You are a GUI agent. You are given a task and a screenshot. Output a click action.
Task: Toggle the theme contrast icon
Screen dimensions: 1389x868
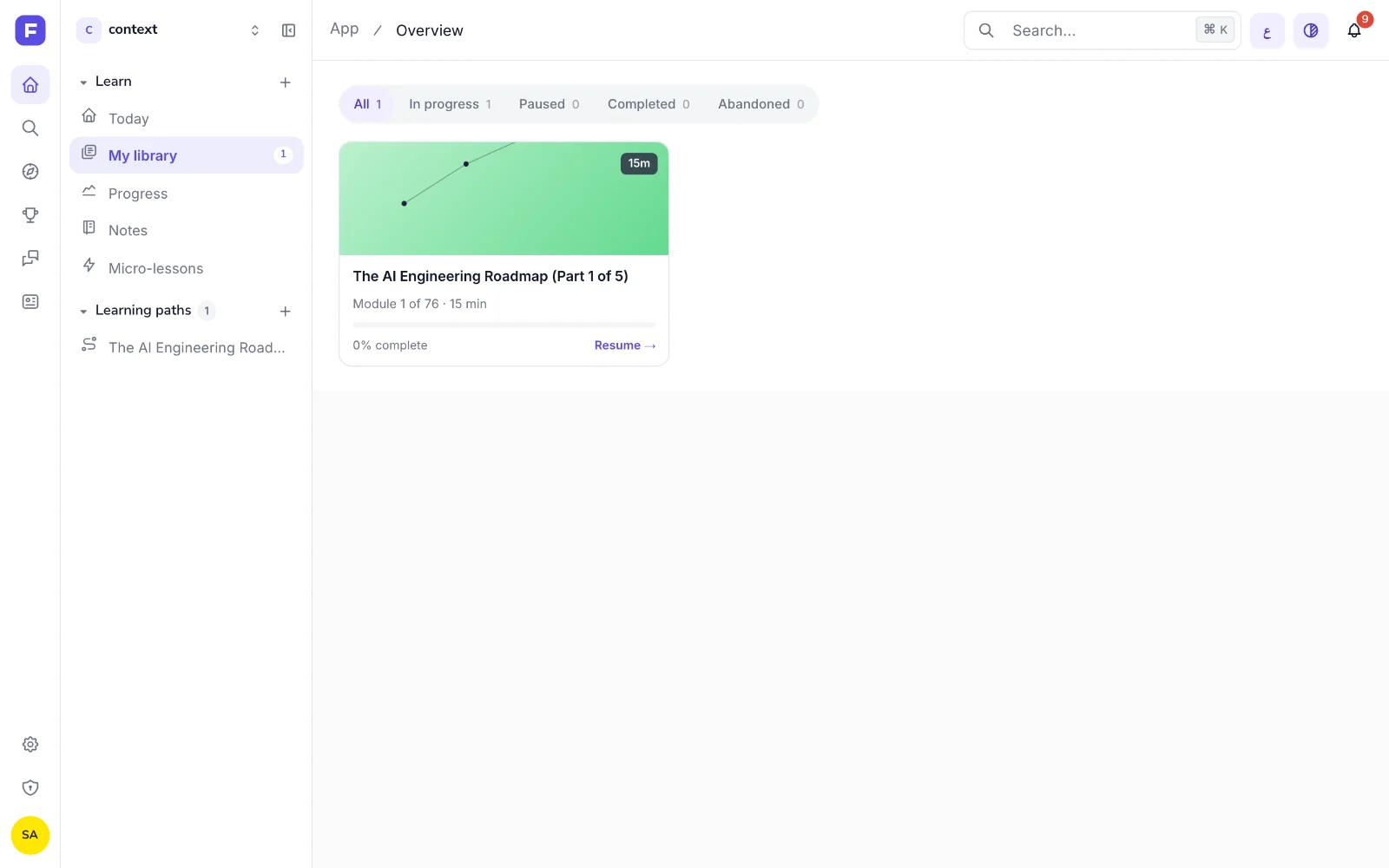pyautogui.click(x=1311, y=31)
